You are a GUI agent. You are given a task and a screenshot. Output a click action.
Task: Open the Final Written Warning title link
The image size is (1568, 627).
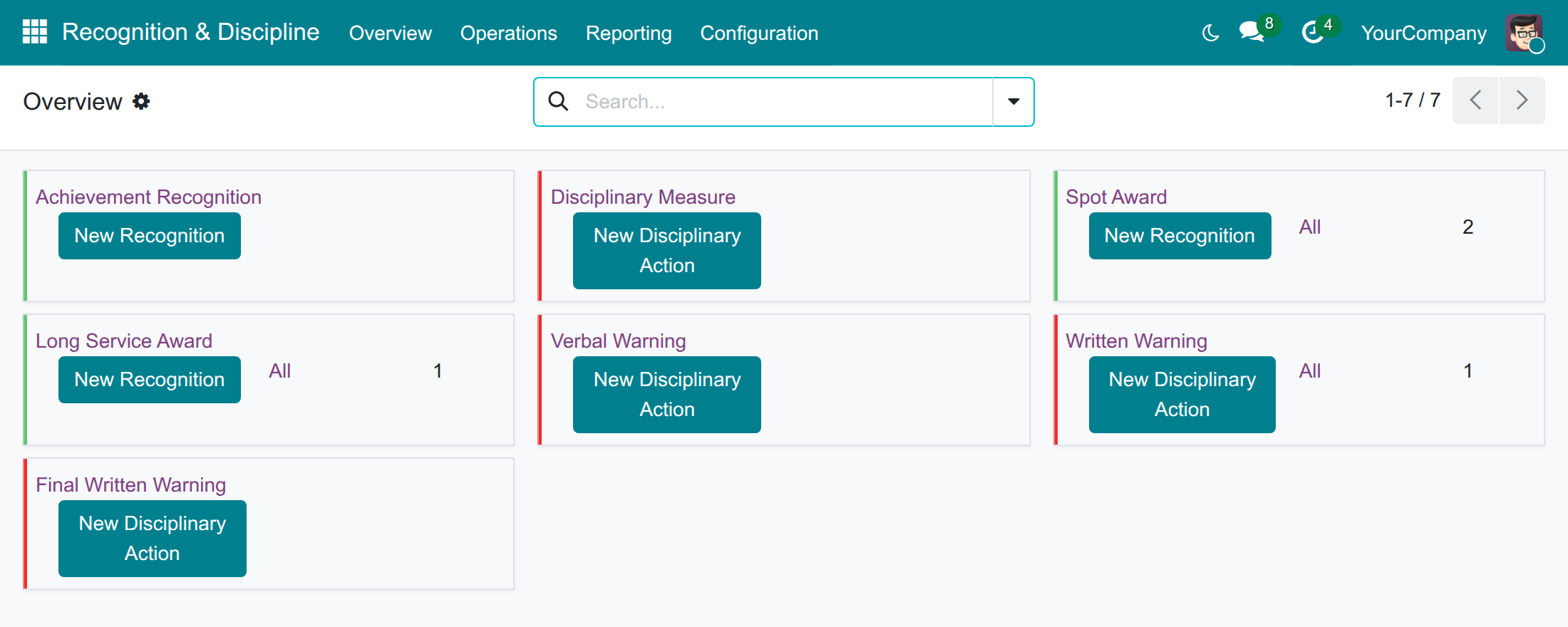tap(130, 484)
